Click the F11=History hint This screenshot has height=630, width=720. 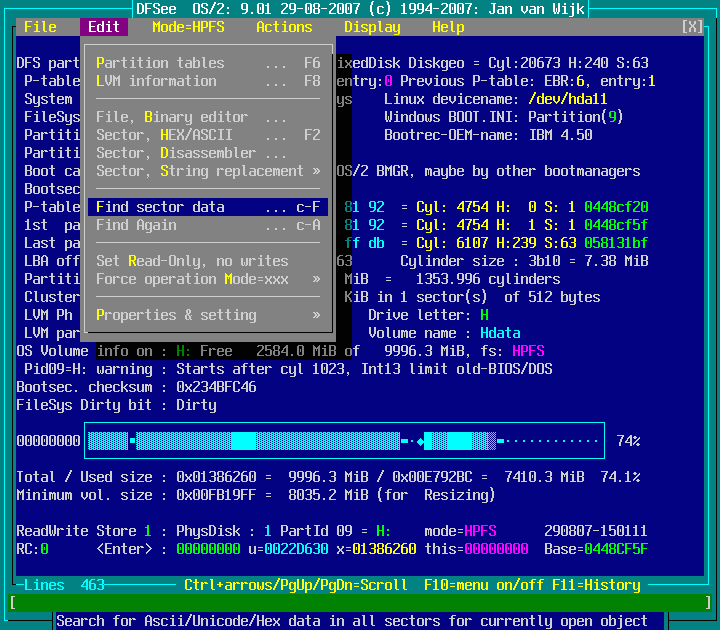point(596,585)
